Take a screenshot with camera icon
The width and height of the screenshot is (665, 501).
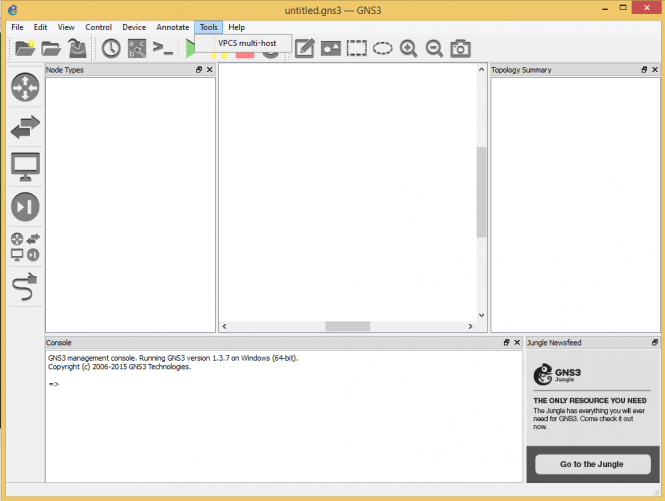[461, 48]
